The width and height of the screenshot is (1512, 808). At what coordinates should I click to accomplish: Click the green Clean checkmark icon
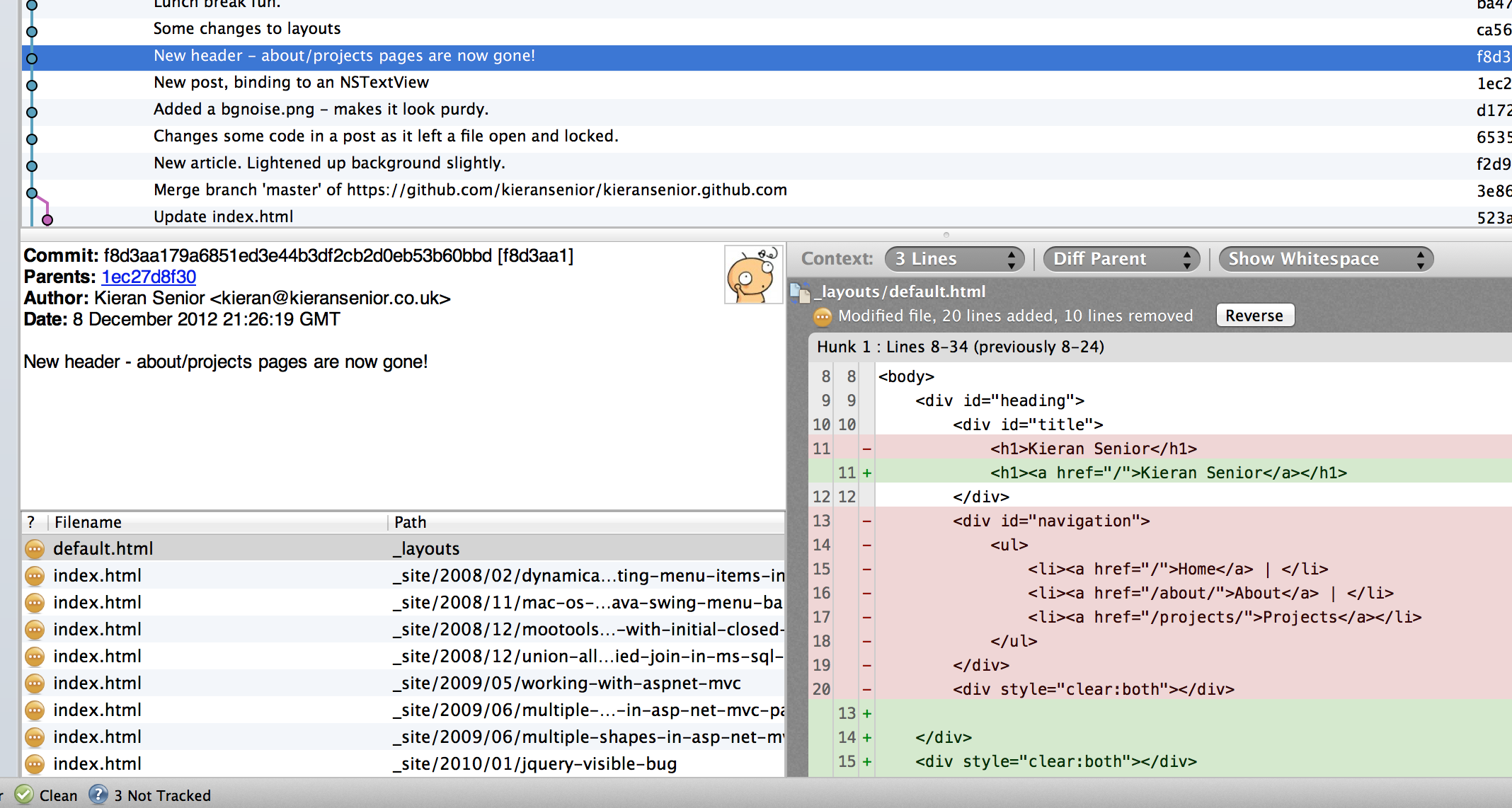pyautogui.click(x=24, y=795)
